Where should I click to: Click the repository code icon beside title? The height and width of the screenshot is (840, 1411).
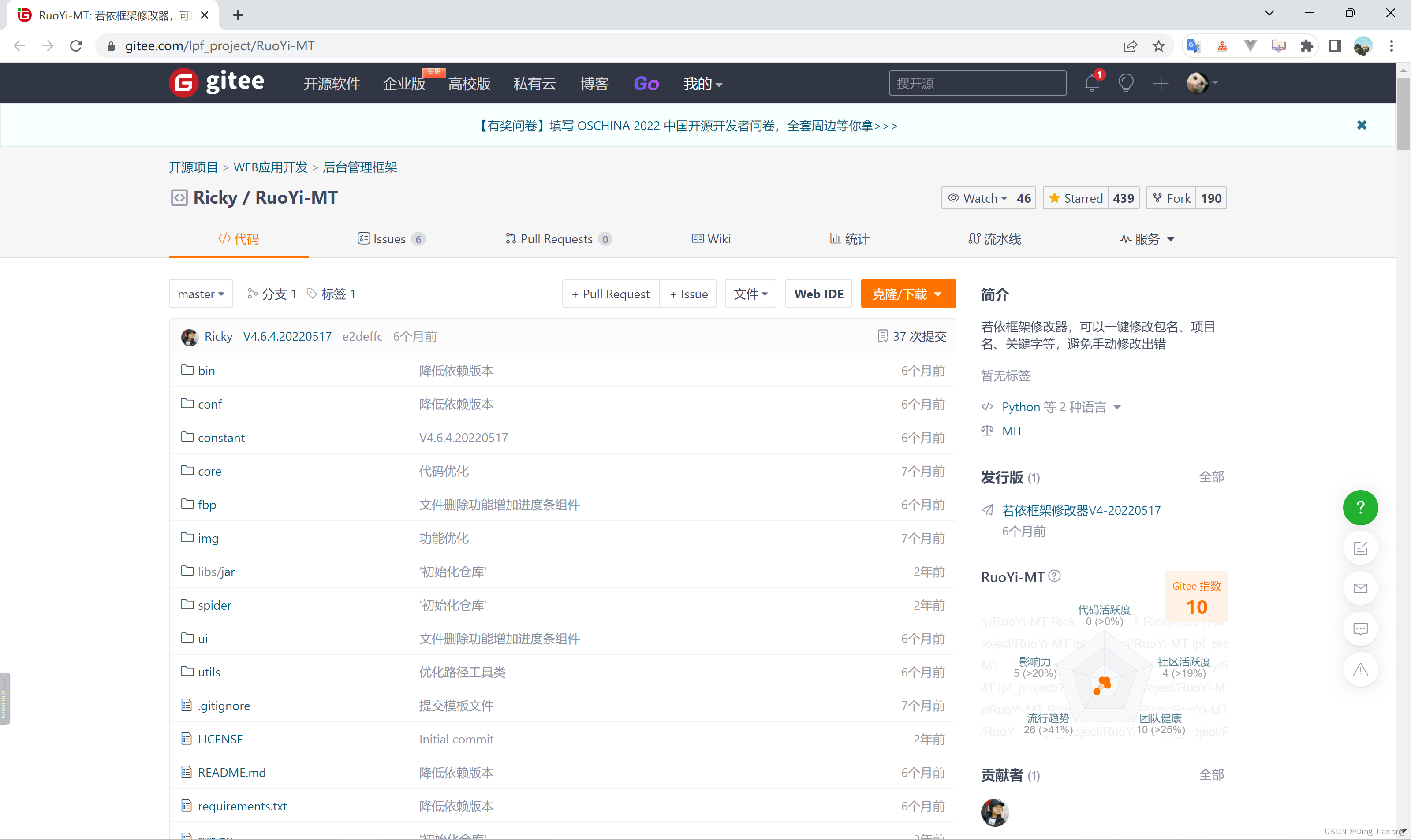179,197
